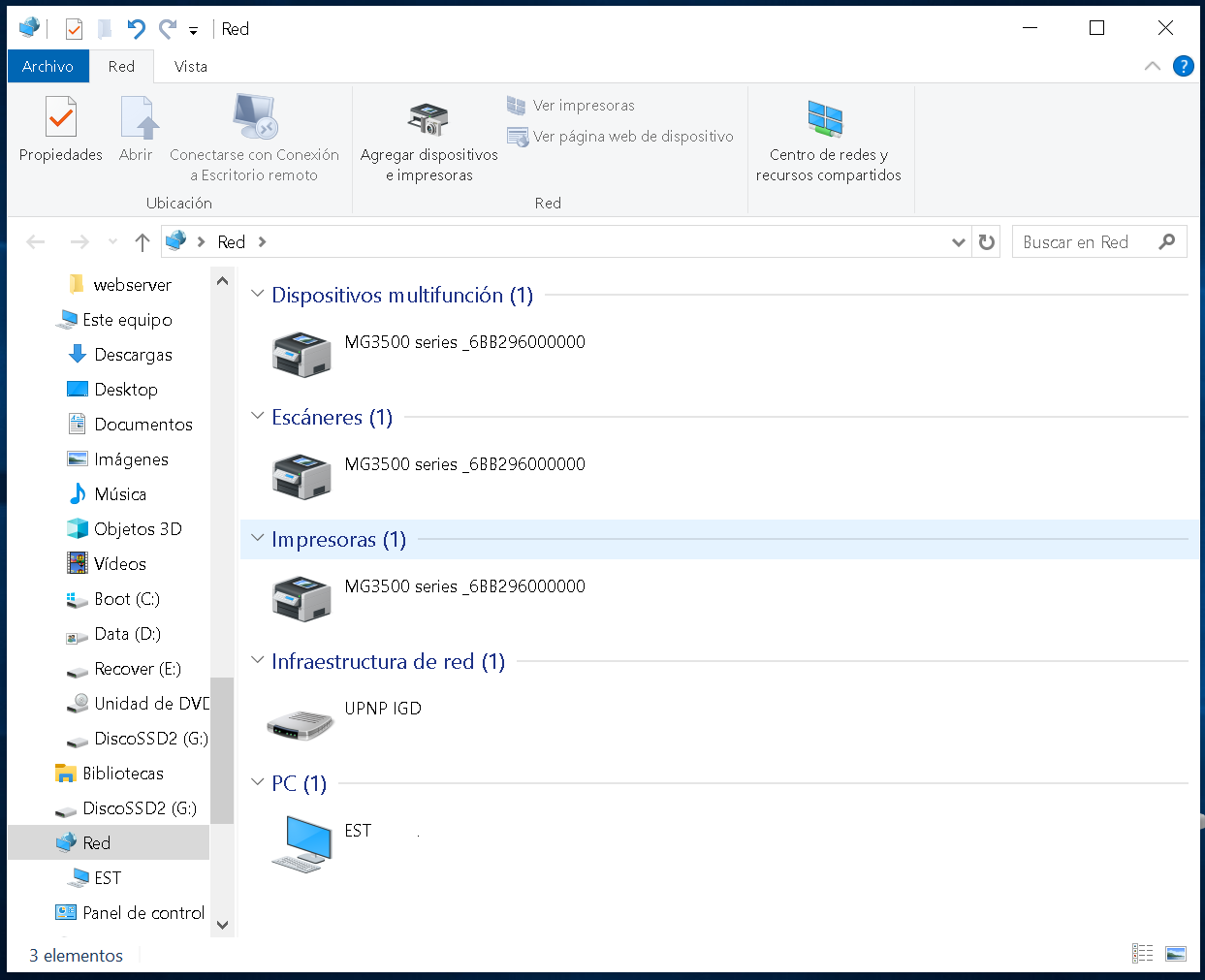Viewport: 1205px width, 980px height.
Task: Open the Archivo menu tab
Action: [x=48, y=67]
